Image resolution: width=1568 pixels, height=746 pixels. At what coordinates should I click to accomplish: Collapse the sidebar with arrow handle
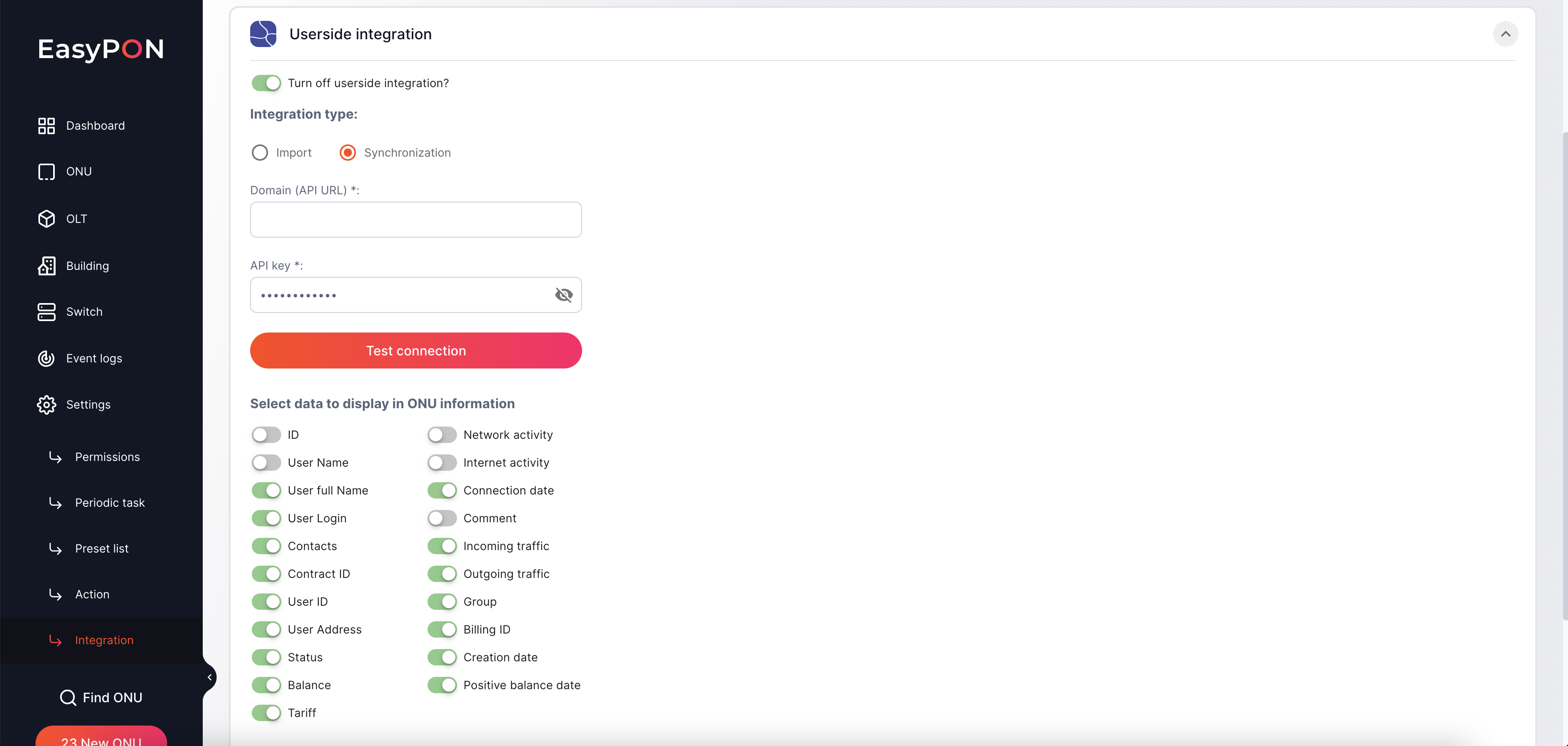point(209,677)
